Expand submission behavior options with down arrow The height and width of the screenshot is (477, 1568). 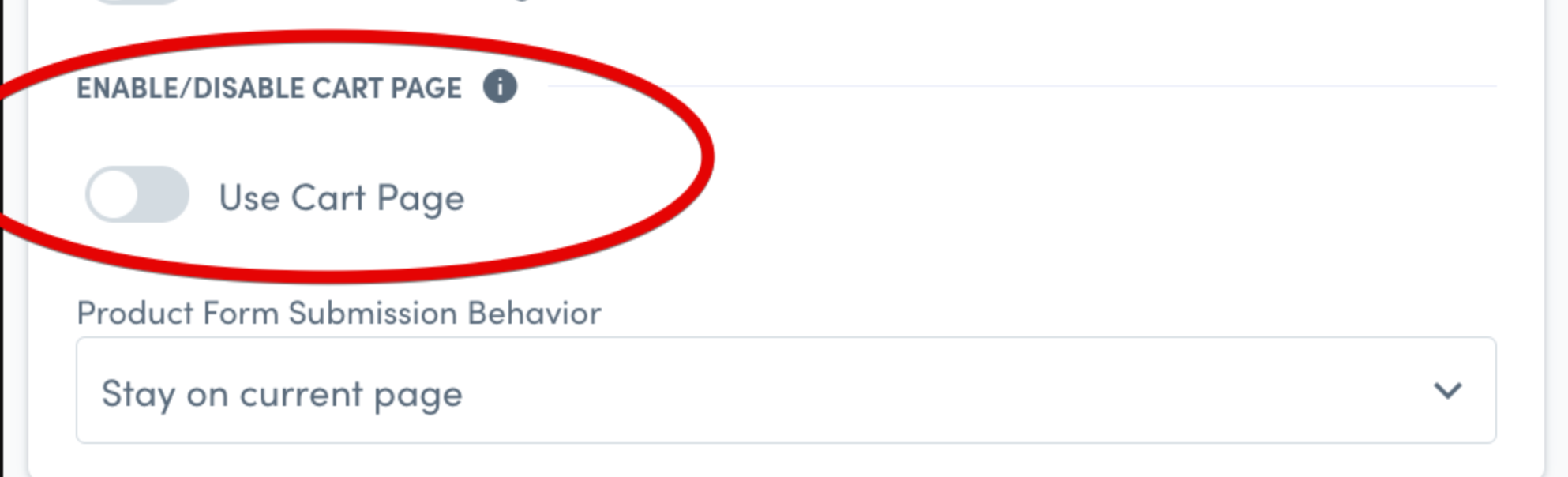[1447, 390]
